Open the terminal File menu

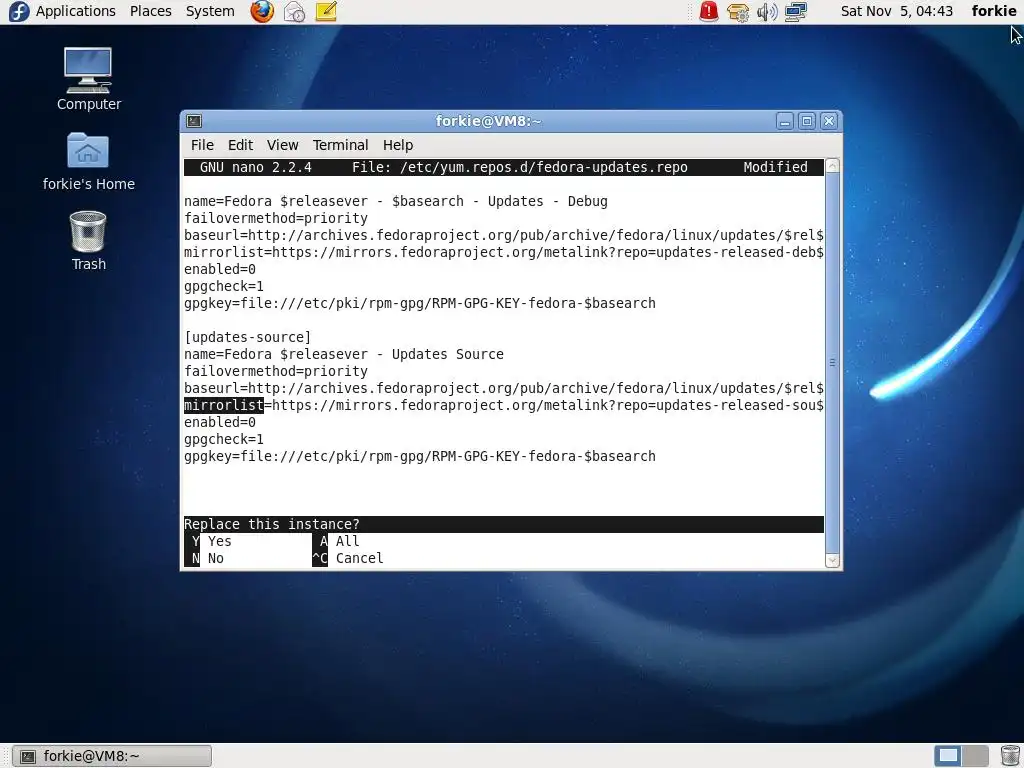tap(202, 145)
